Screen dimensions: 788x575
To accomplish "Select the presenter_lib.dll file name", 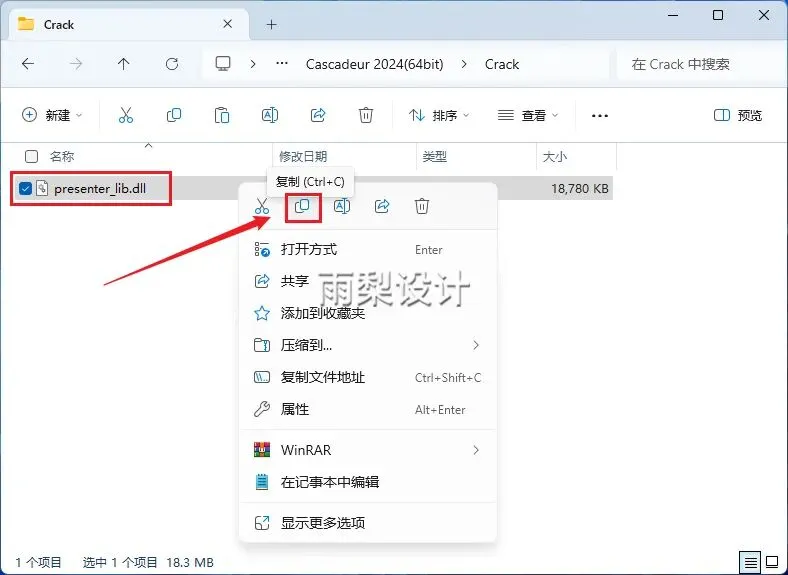I will click(x=100, y=188).
